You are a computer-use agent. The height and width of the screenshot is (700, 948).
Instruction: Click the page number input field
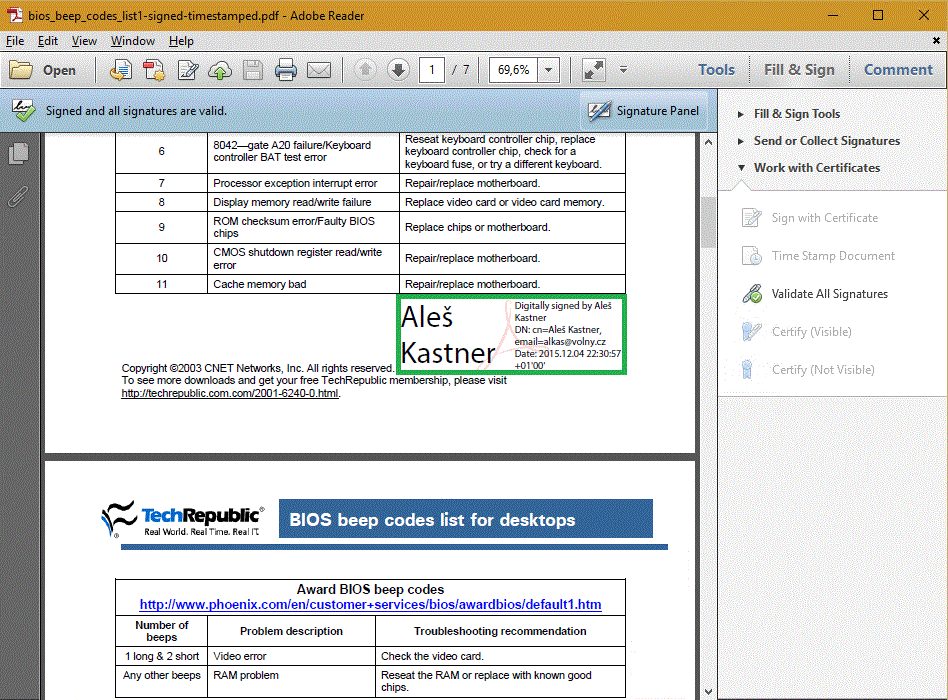(x=432, y=70)
